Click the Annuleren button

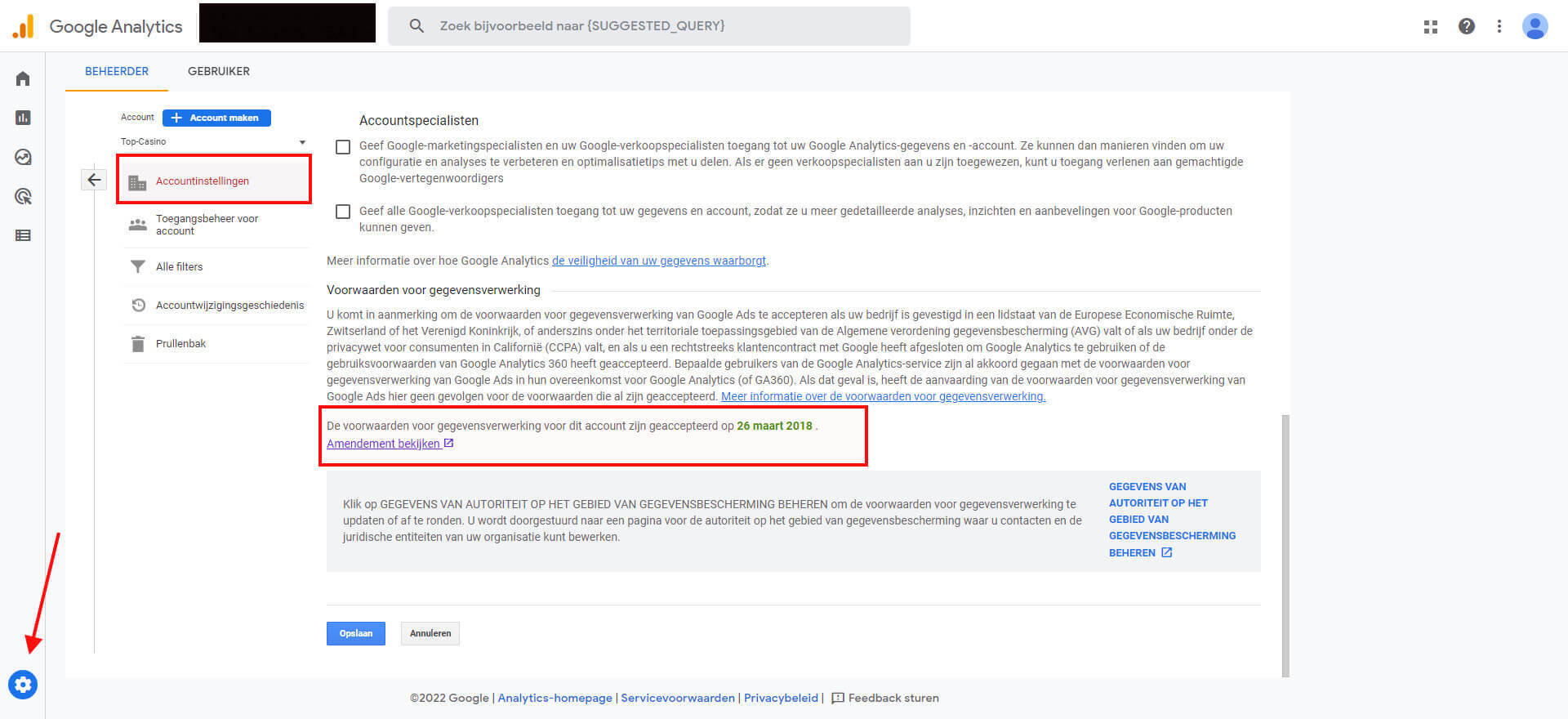click(430, 633)
